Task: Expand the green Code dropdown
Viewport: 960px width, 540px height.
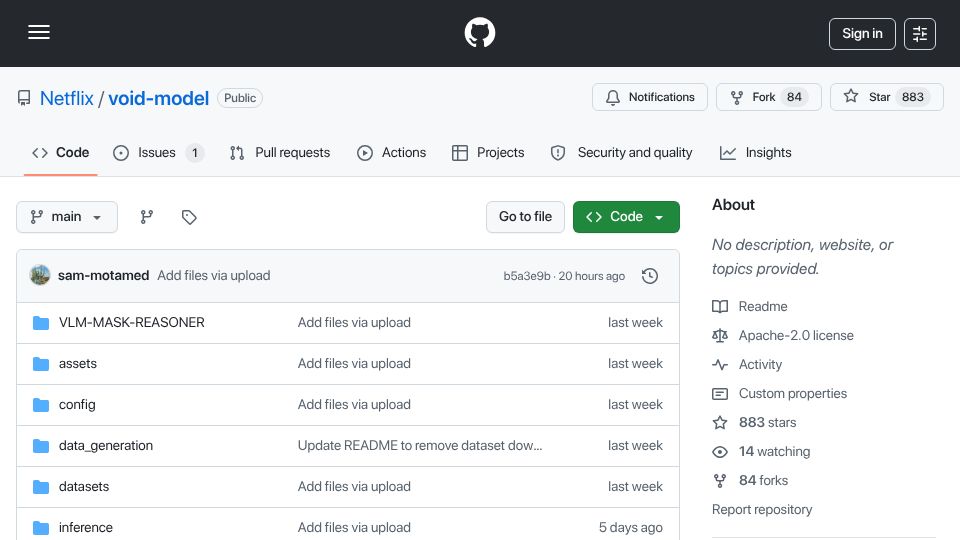Action: pyautogui.click(x=626, y=217)
